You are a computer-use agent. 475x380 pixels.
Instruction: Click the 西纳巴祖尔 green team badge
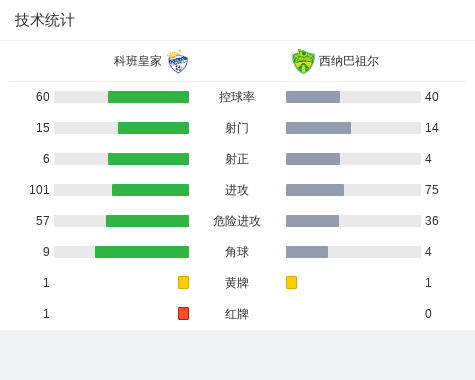303,61
